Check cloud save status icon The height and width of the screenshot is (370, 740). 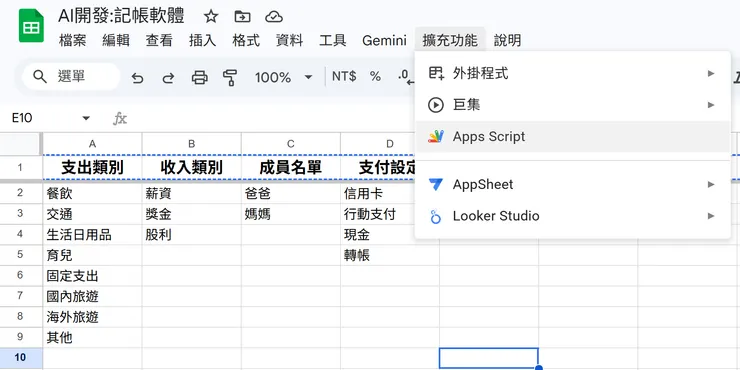pos(274,17)
